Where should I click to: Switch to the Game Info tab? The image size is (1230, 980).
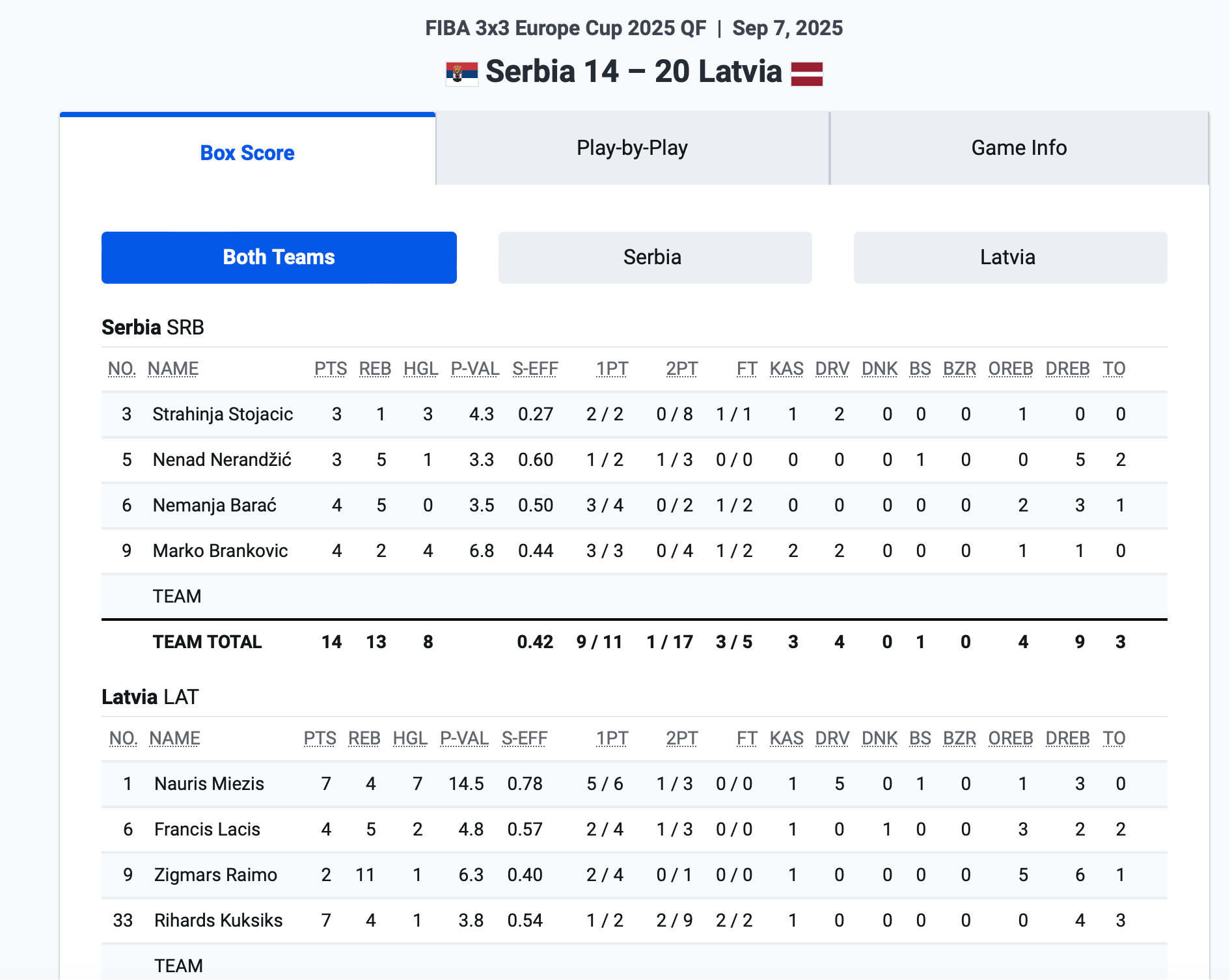click(1018, 148)
